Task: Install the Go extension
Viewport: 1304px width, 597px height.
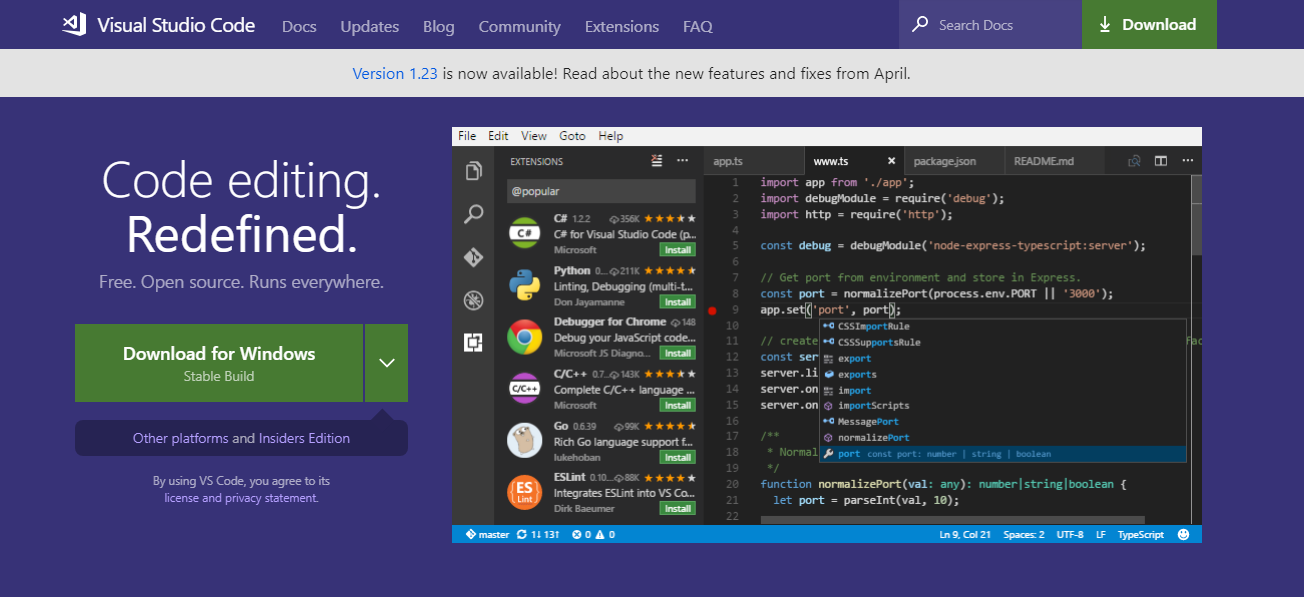Action: [678, 457]
